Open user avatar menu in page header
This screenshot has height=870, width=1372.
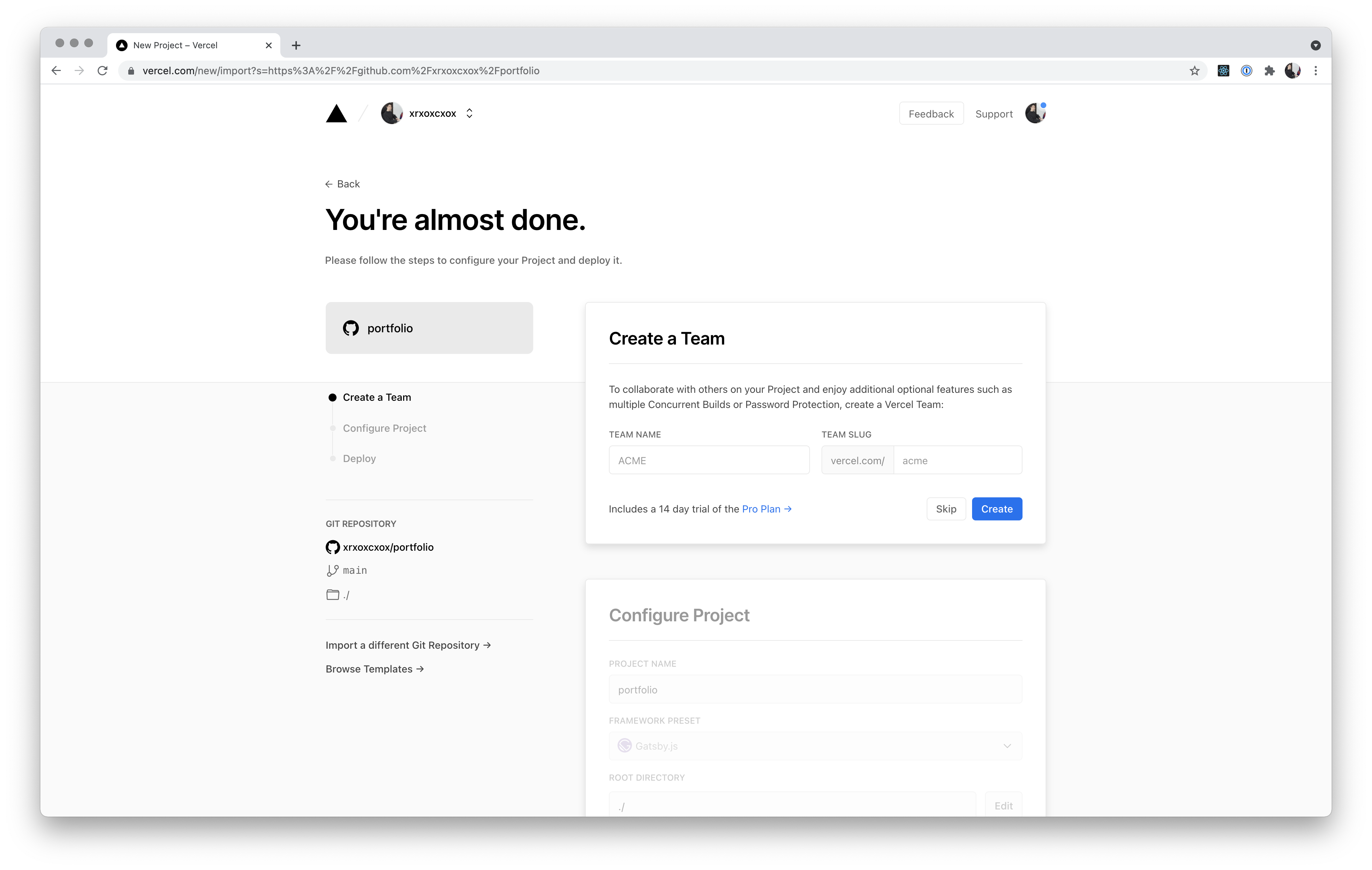1035,114
